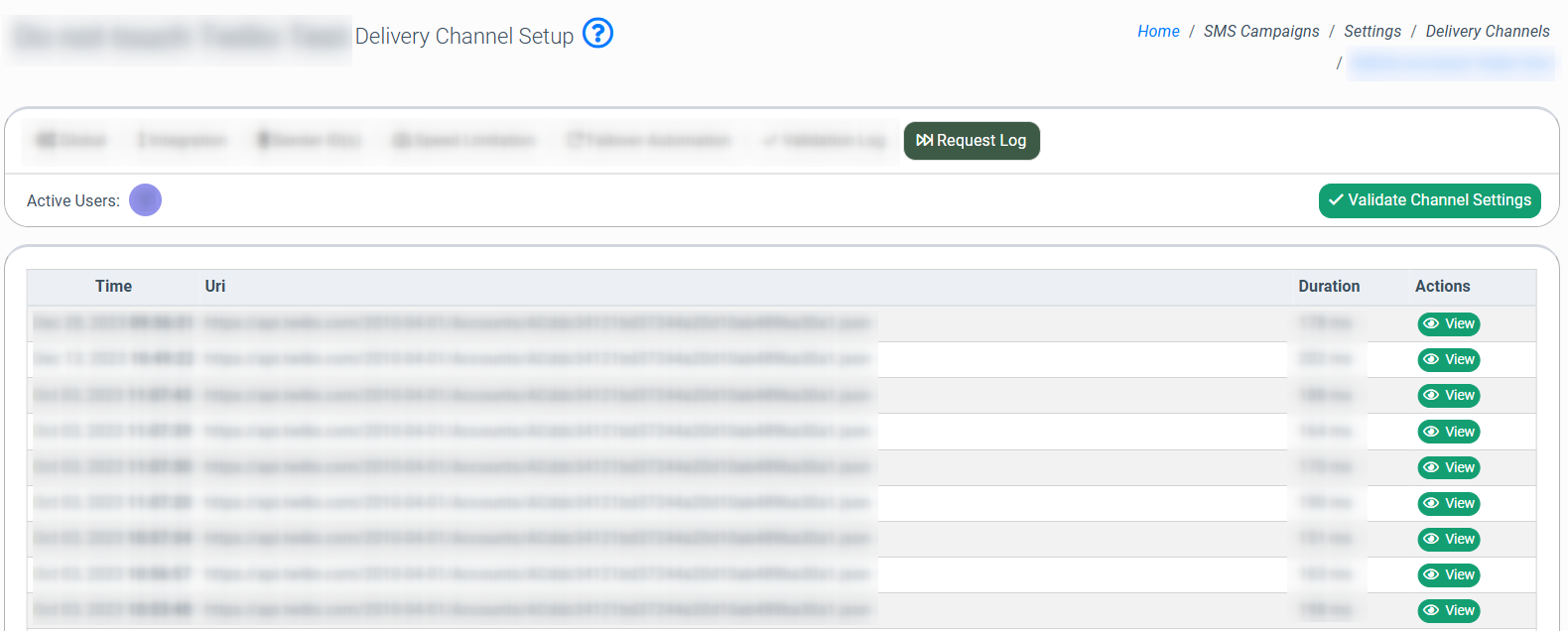Click the eye icon in the seventh row
This screenshot has width=1568, height=631.
(1431, 539)
